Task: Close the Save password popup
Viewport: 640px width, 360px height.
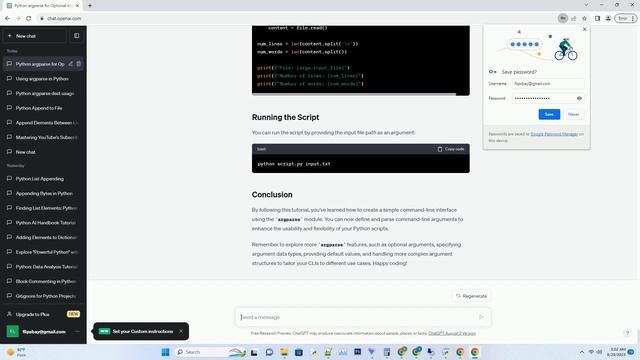Action: [584, 29]
